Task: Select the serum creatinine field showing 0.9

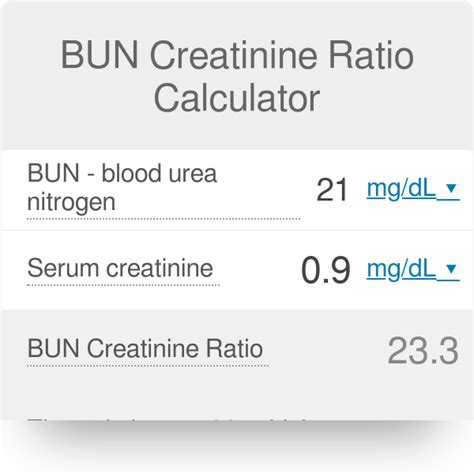Action: click(x=325, y=270)
